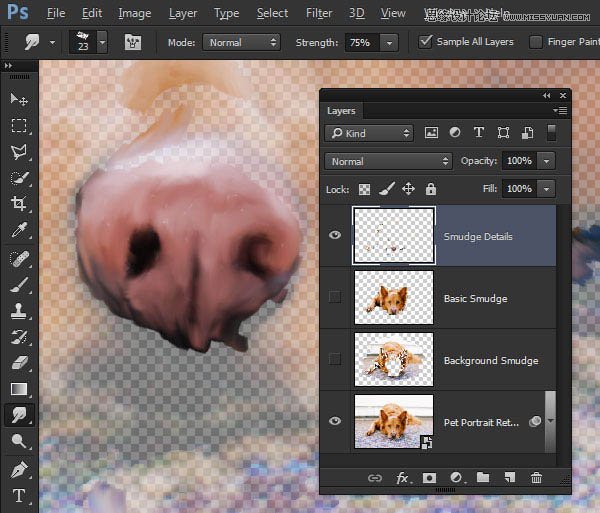Viewport: 600px width, 513px height.
Task: Select the Eyedropper tool
Action: (19, 230)
